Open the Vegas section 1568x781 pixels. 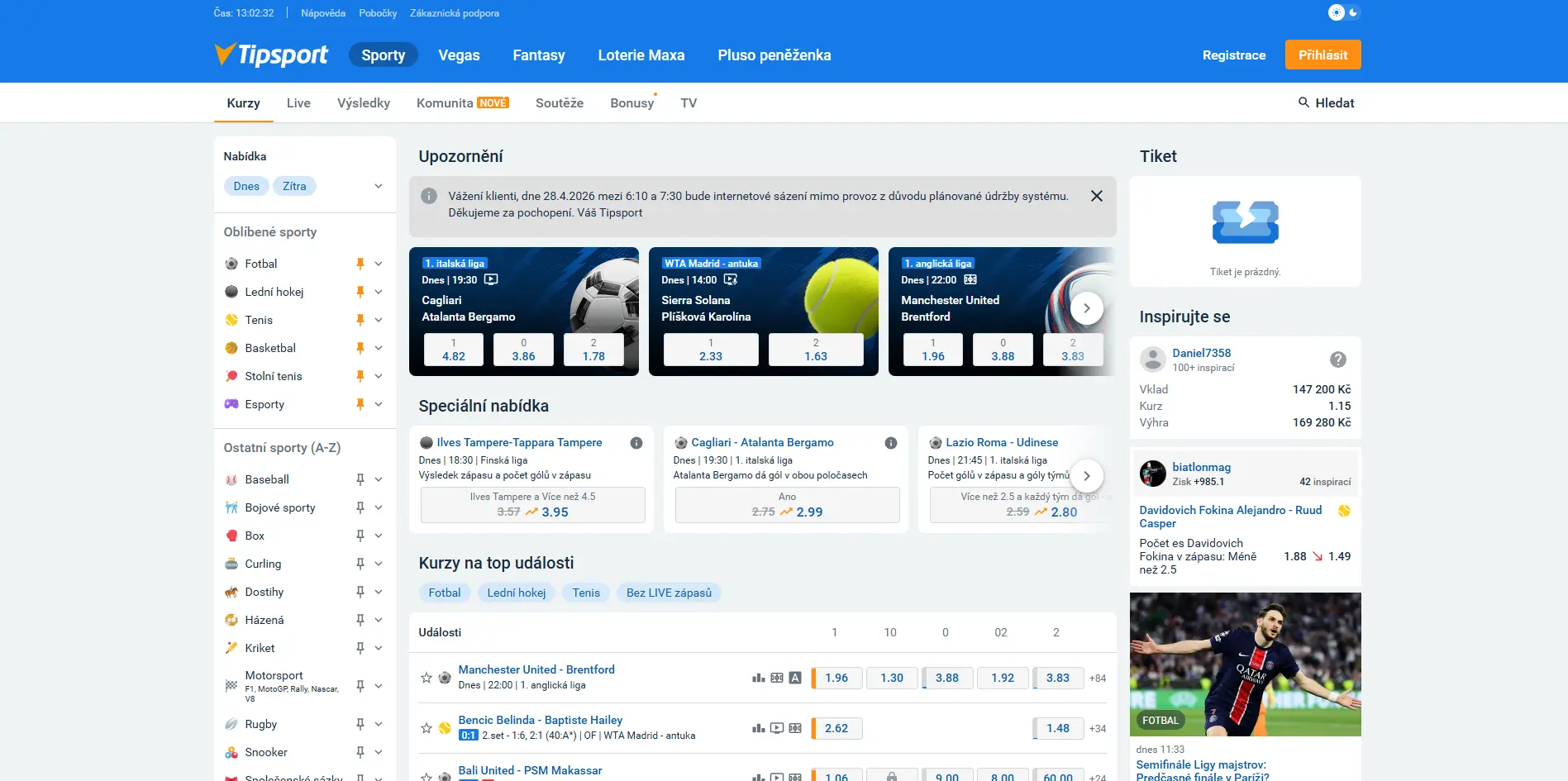[459, 55]
